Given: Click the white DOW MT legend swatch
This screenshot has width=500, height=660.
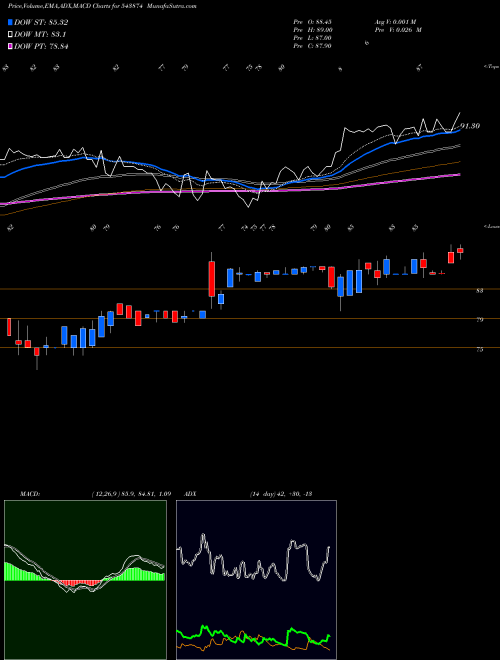Looking at the screenshot, I should point(10,35).
